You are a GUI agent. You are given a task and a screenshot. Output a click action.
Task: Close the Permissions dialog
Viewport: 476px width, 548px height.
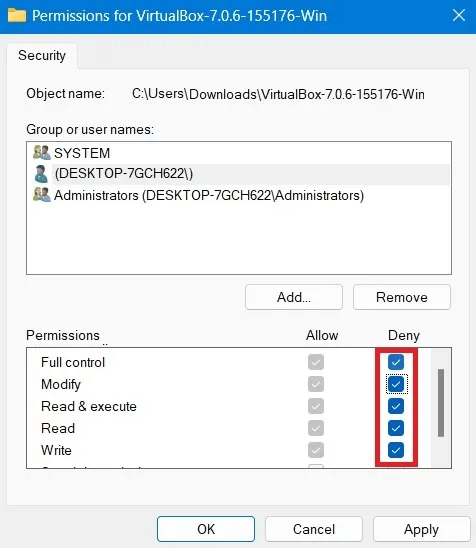pos(459,15)
